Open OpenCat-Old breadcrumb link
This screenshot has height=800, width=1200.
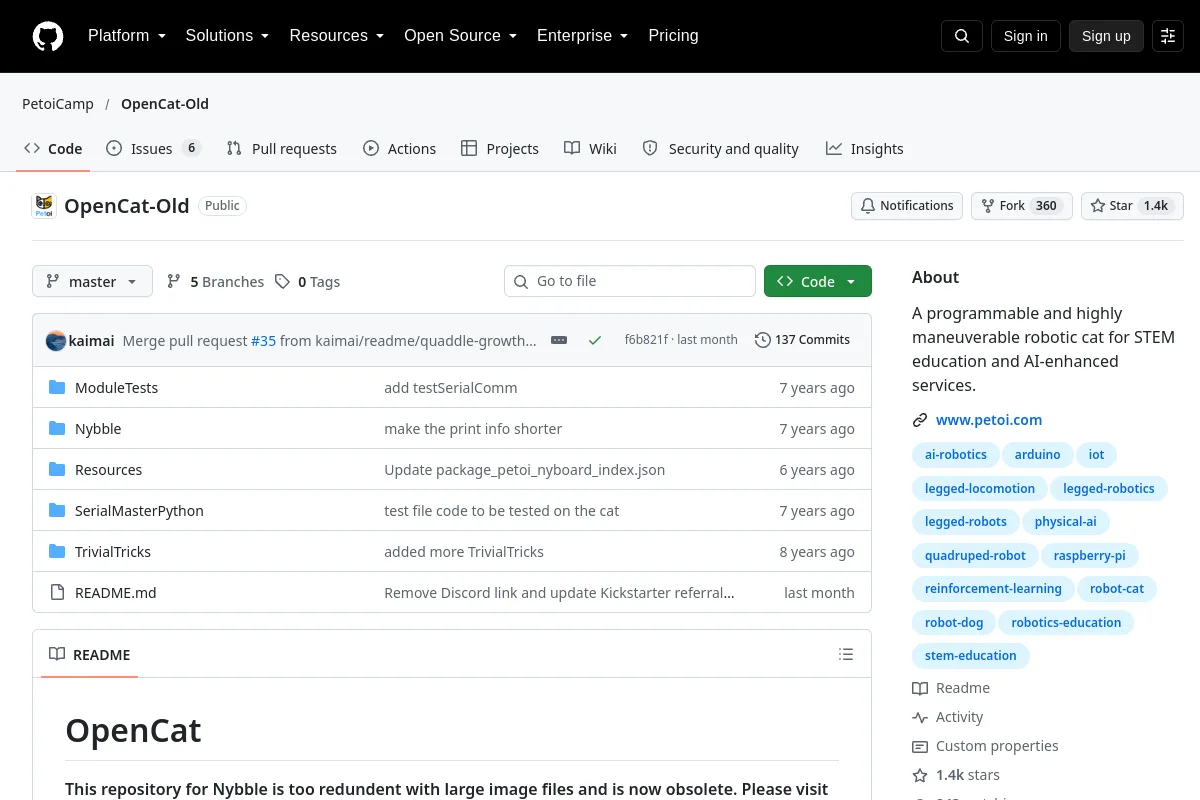tap(165, 104)
